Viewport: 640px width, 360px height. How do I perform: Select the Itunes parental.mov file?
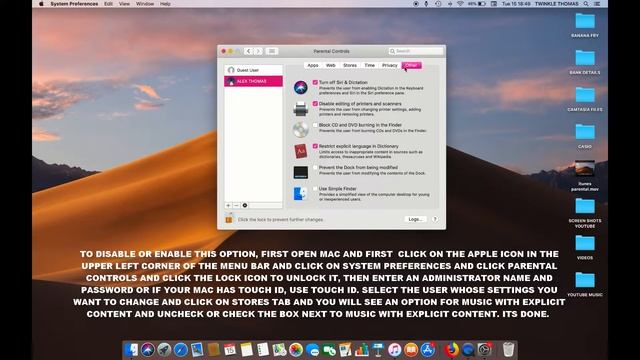click(x=585, y=176)
